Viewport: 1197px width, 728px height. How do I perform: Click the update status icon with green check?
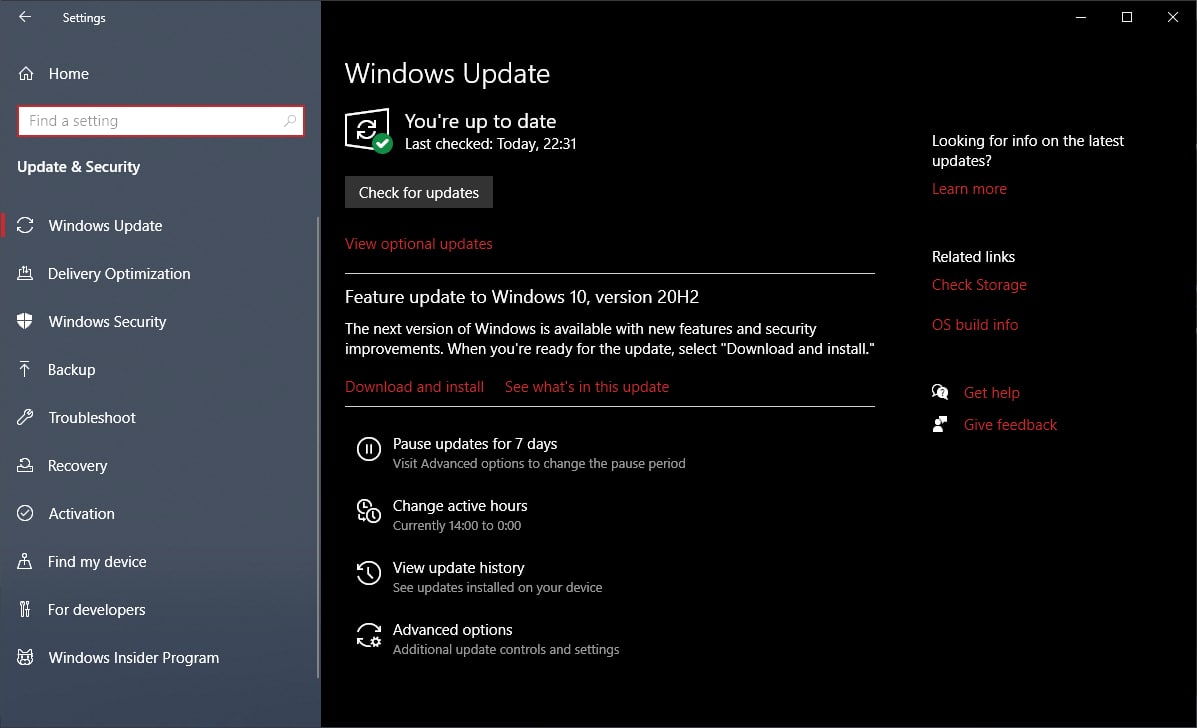coord(368,130)
